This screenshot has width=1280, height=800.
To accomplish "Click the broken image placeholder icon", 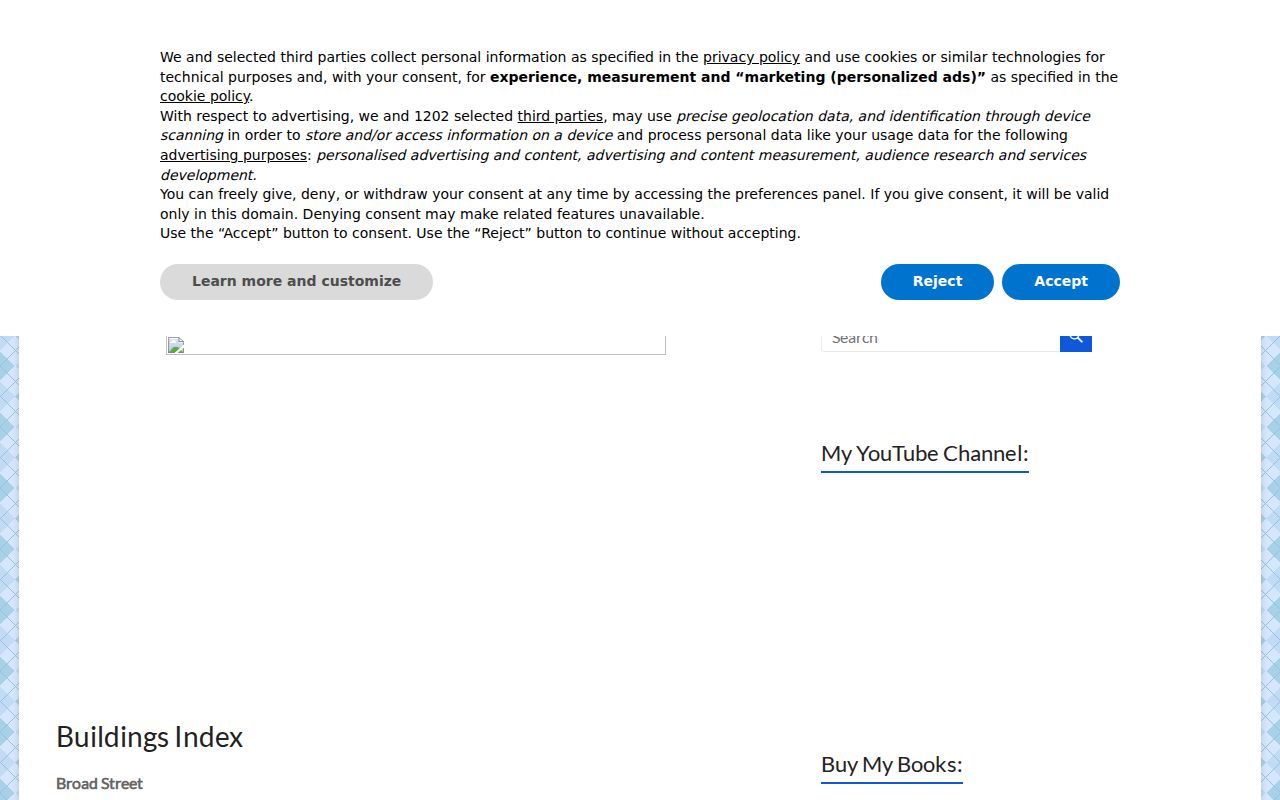I will (175, 346).
